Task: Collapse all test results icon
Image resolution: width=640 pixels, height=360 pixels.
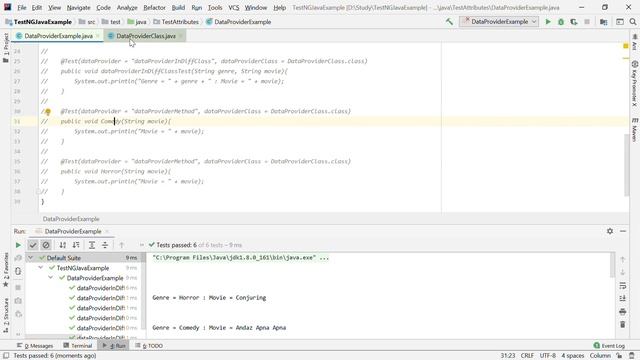Action: pyautogui.click(x=105, y=245)
